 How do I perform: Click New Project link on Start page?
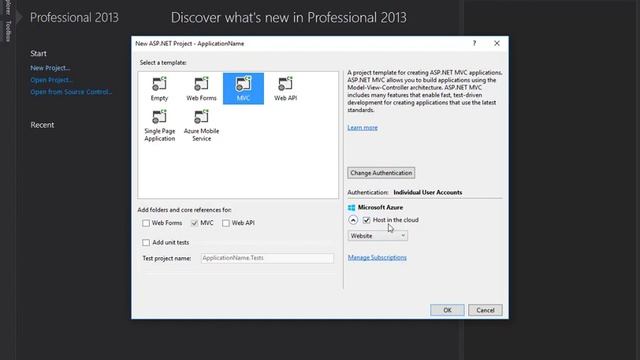pos(50,68)
